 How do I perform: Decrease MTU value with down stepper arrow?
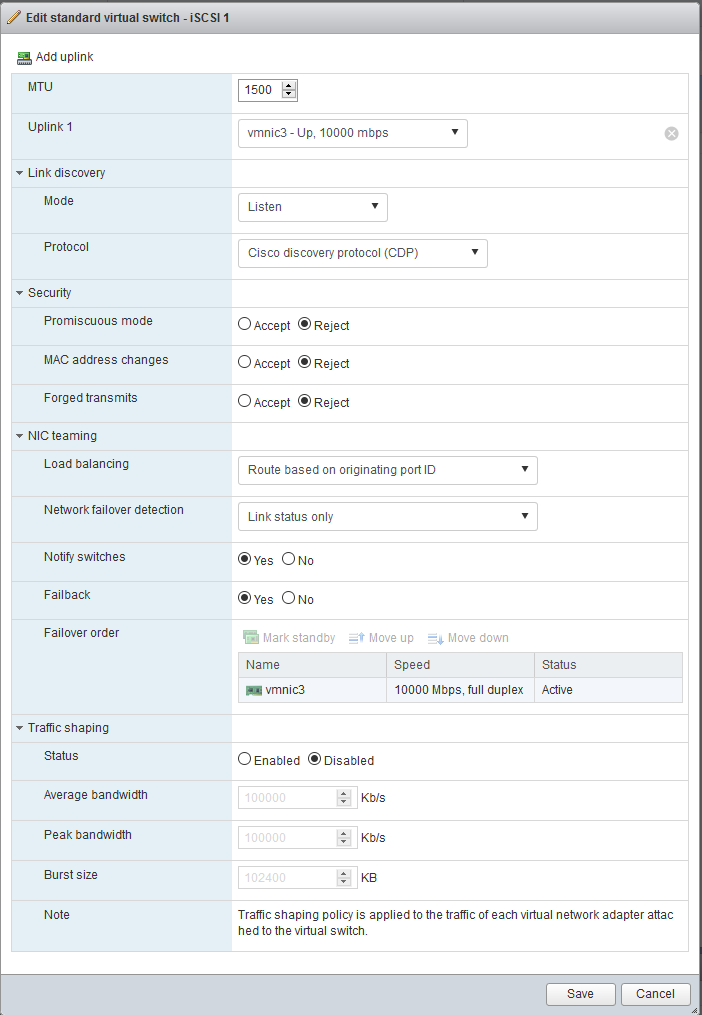(x=289, y=95)
